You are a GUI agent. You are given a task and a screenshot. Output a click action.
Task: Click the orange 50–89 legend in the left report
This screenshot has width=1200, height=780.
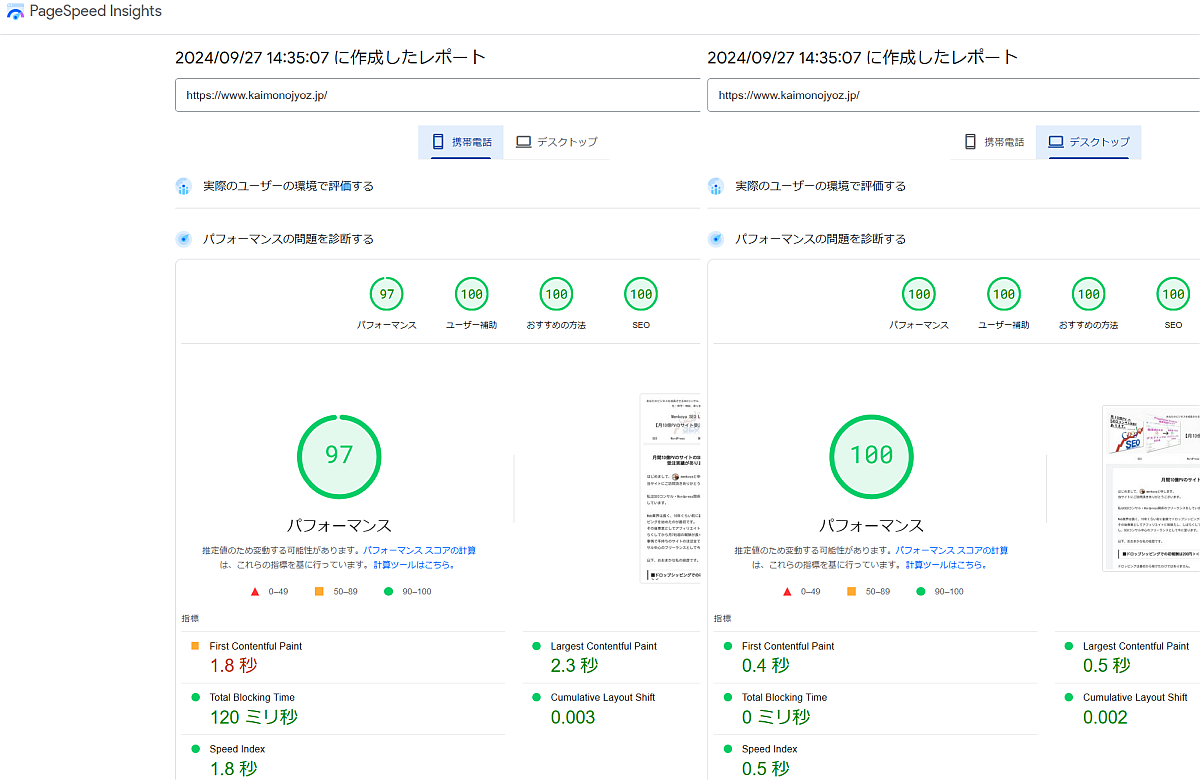pos(337,591)
